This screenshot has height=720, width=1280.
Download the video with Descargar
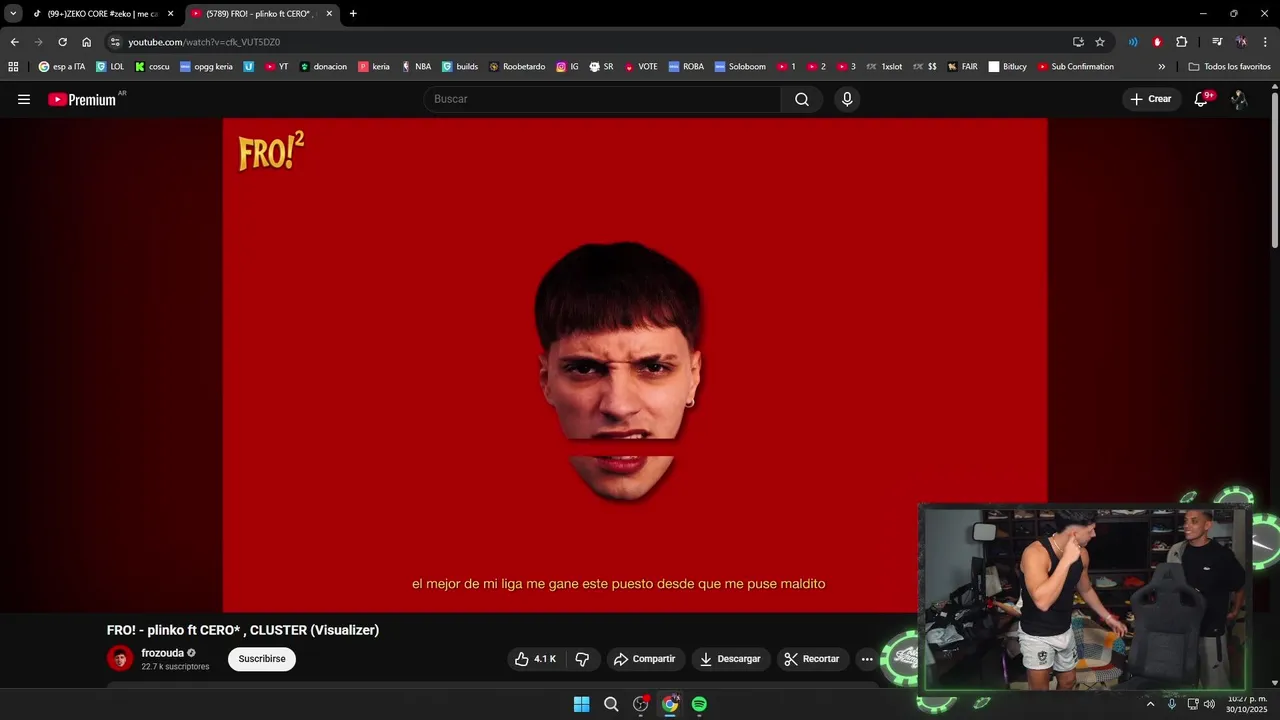click(x=731, y=659)
